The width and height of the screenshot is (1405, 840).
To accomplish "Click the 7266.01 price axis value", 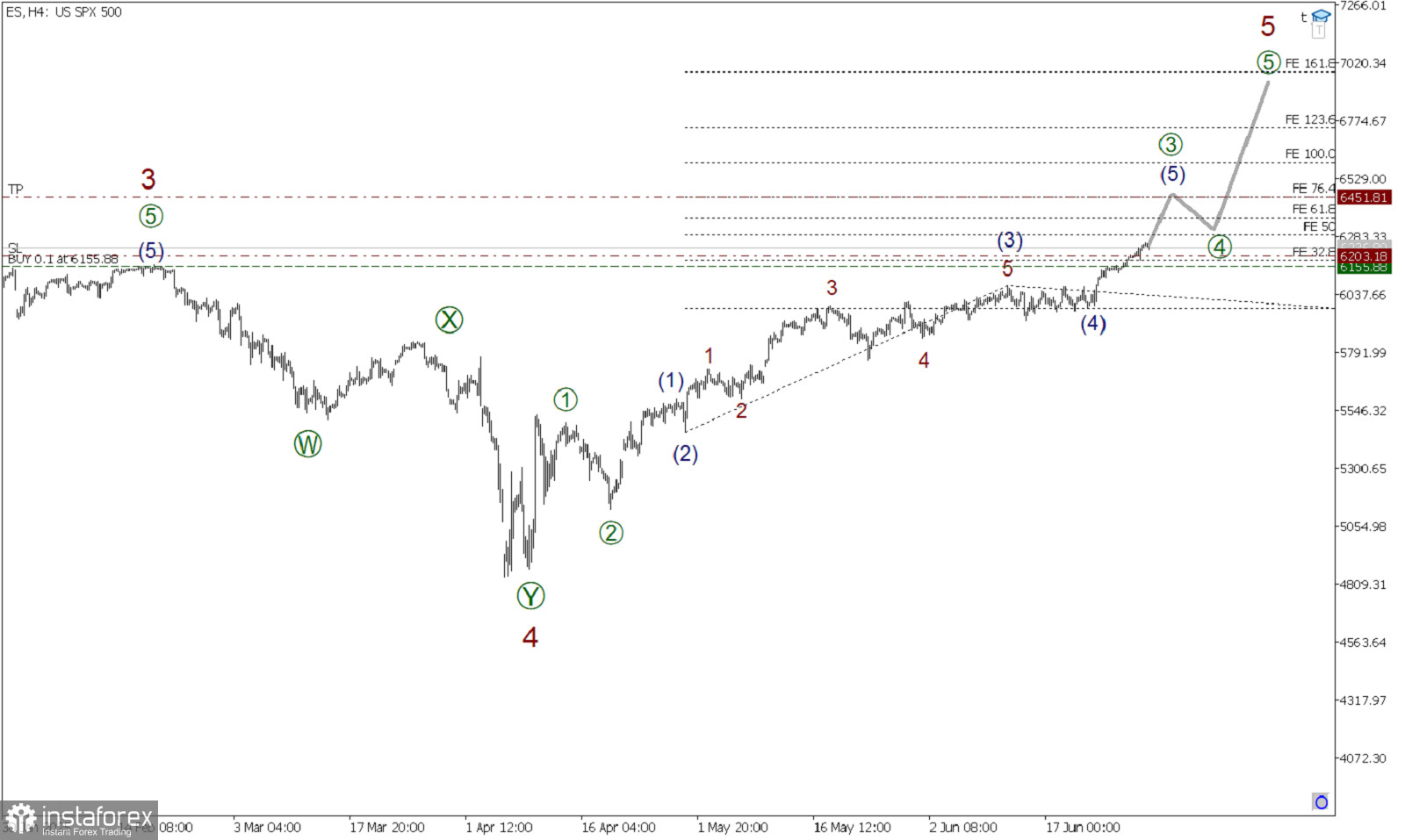I will 1363,5.
